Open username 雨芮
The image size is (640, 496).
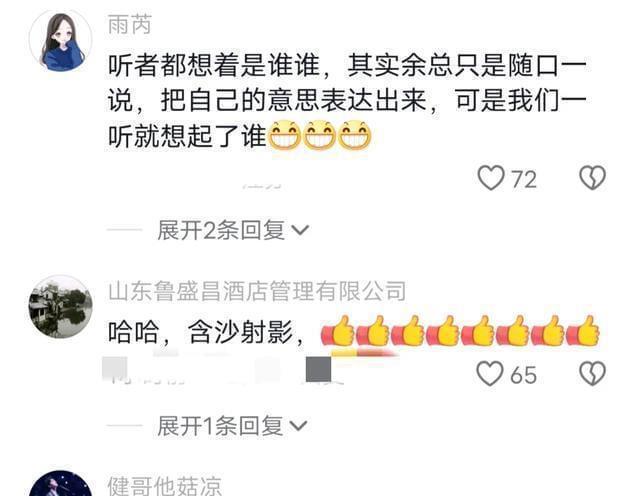129,24
